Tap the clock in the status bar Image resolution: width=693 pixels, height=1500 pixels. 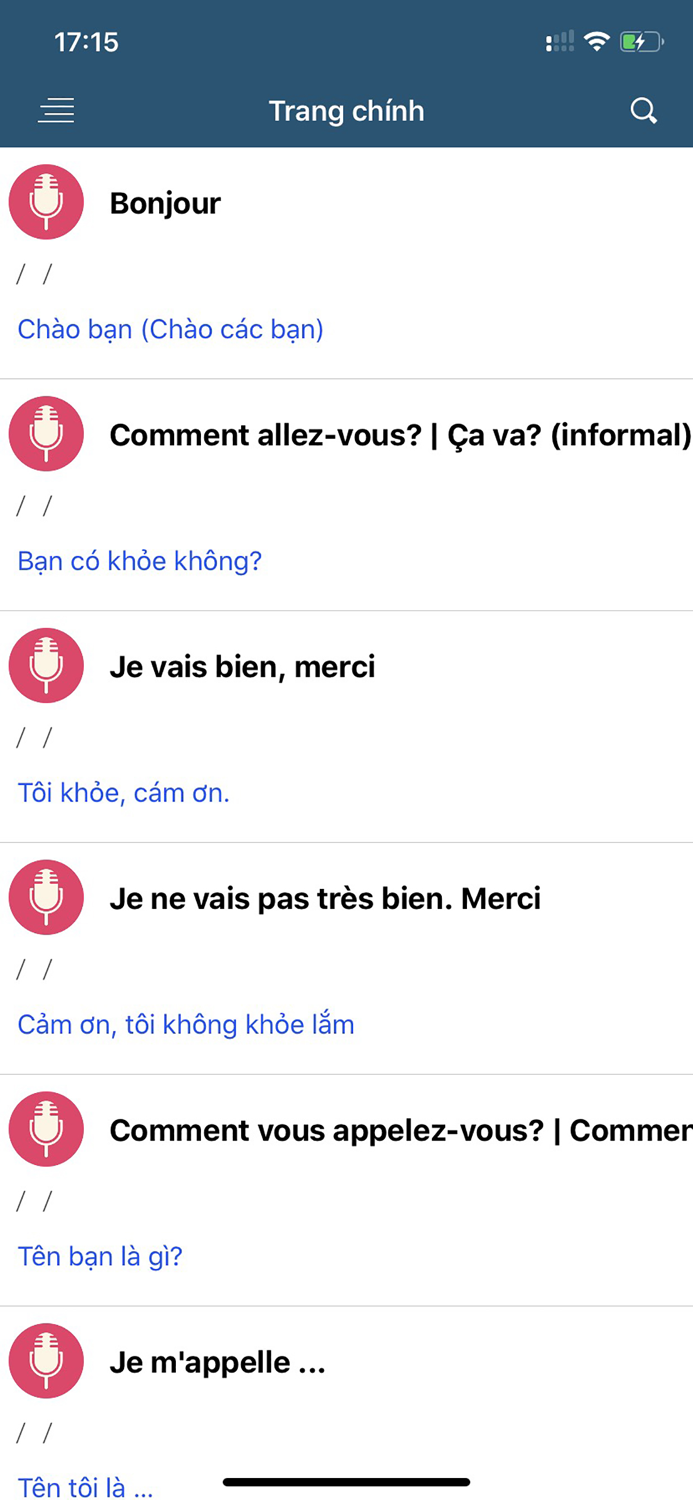pos(87,42)
